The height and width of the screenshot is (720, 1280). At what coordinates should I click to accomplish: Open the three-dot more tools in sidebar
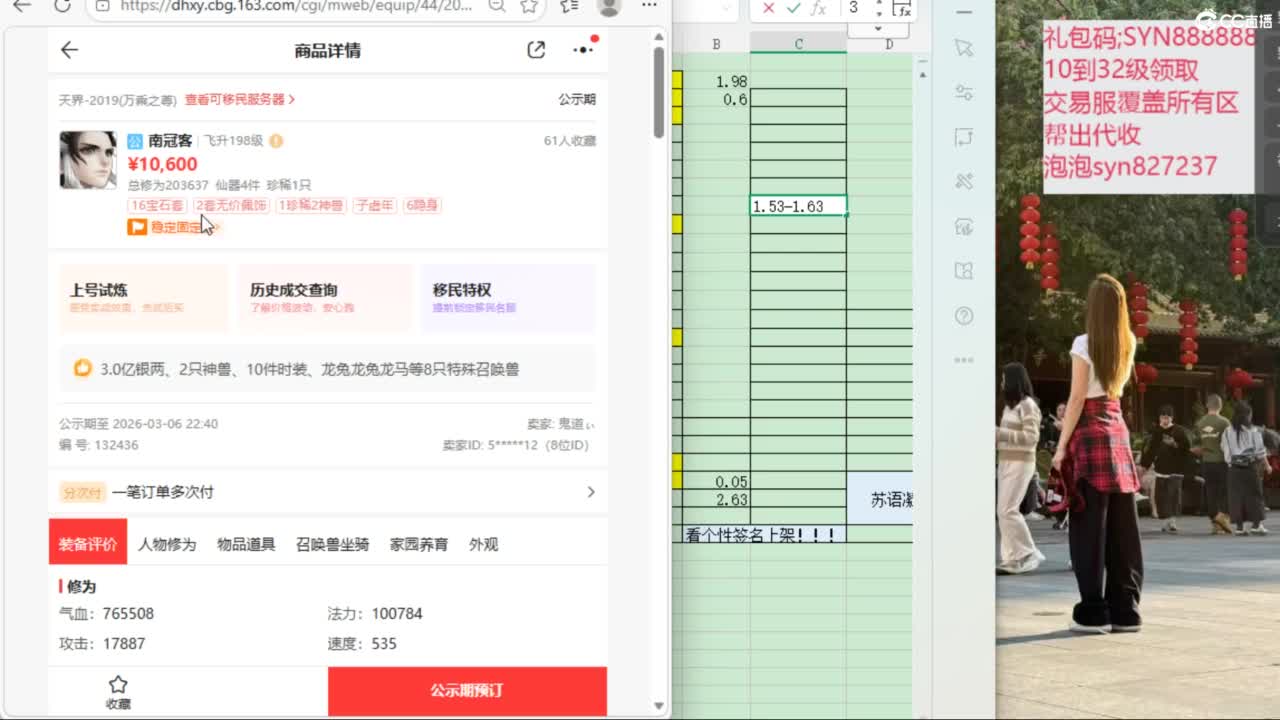point(963,360)
